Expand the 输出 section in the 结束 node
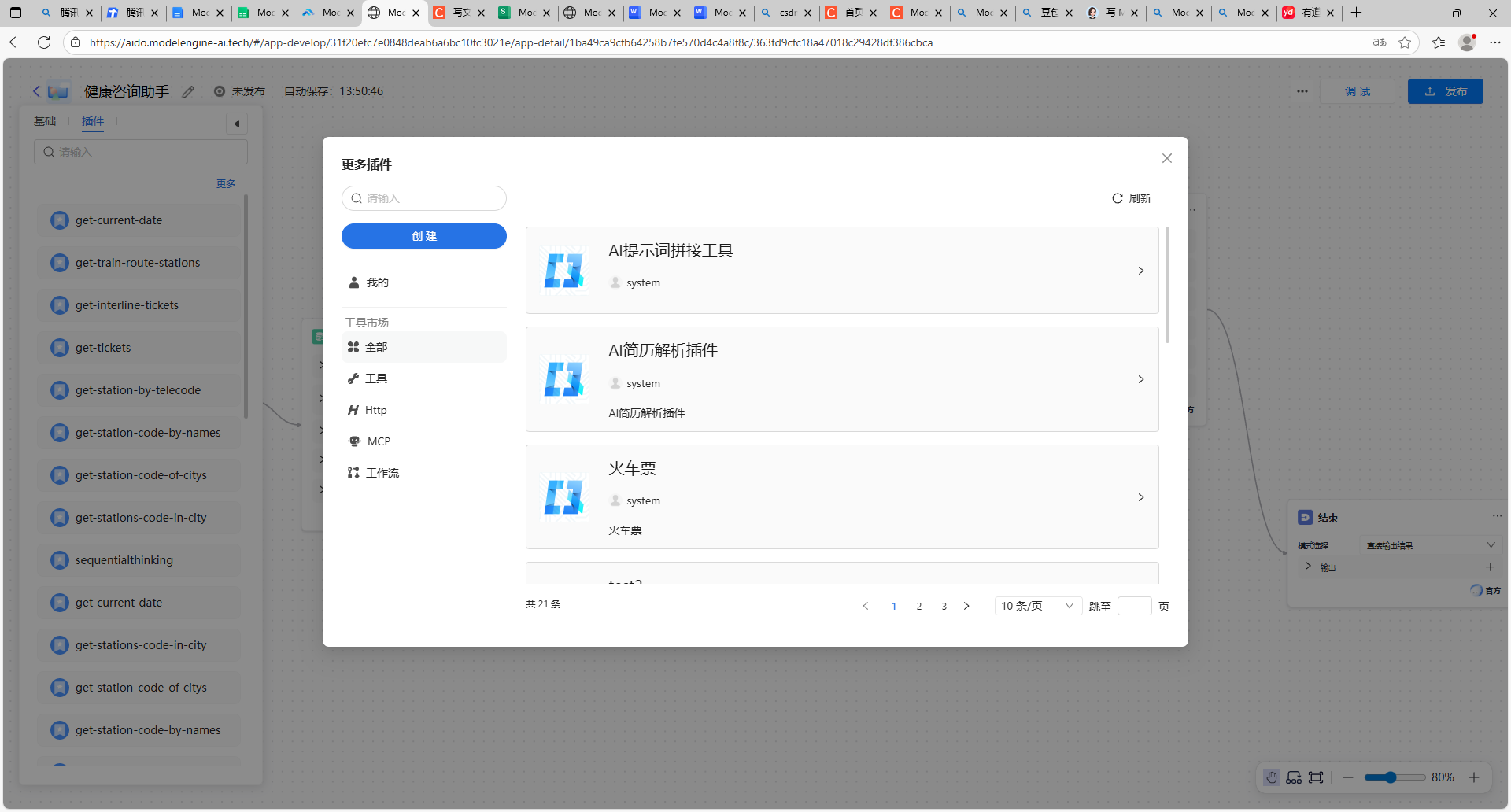The width and height of the screenshot is (1511, 812). (x=1308, y=566)
